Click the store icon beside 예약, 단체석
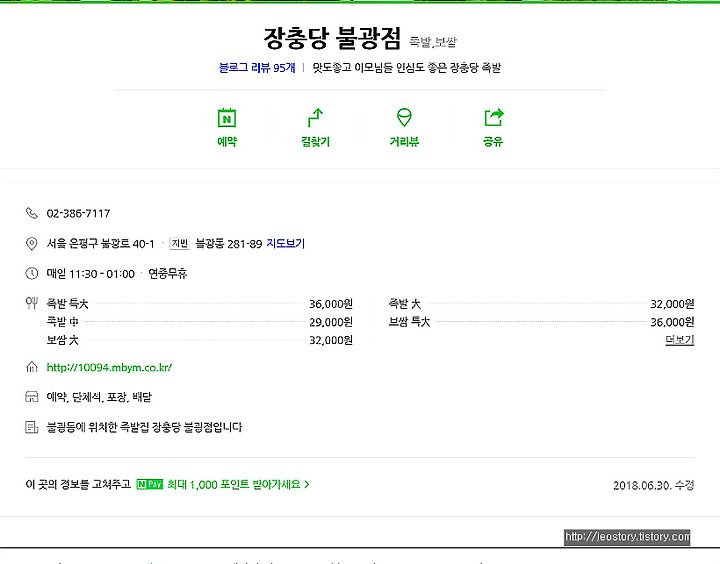Image resolution: width=720 pixels, height=564 pixels. point(31,397)
